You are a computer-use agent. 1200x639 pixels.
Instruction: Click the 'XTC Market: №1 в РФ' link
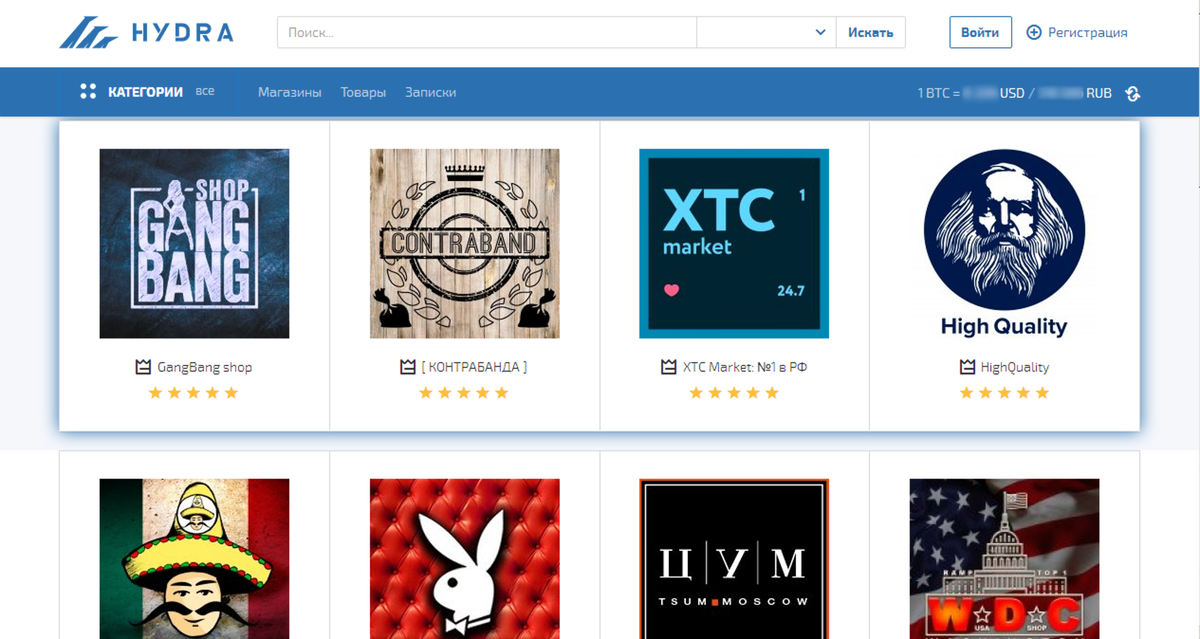click(x=745, y=367)
